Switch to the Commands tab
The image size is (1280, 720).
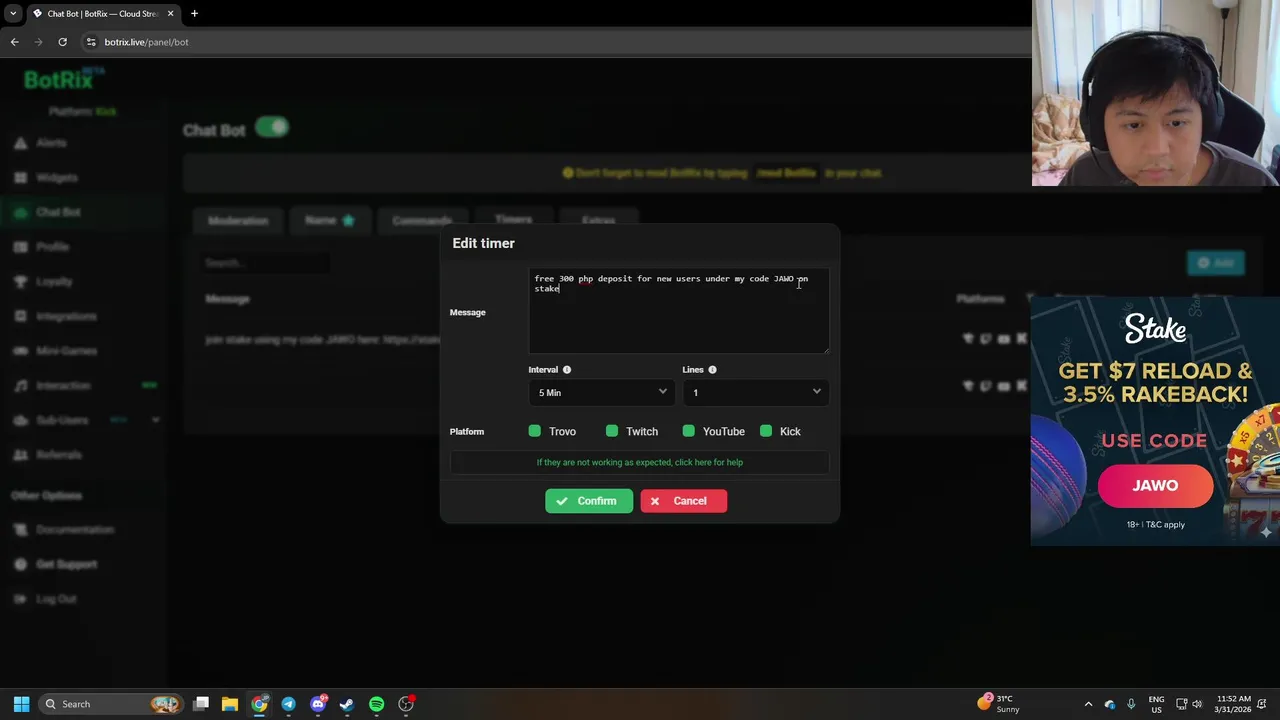tap(422, 221)
